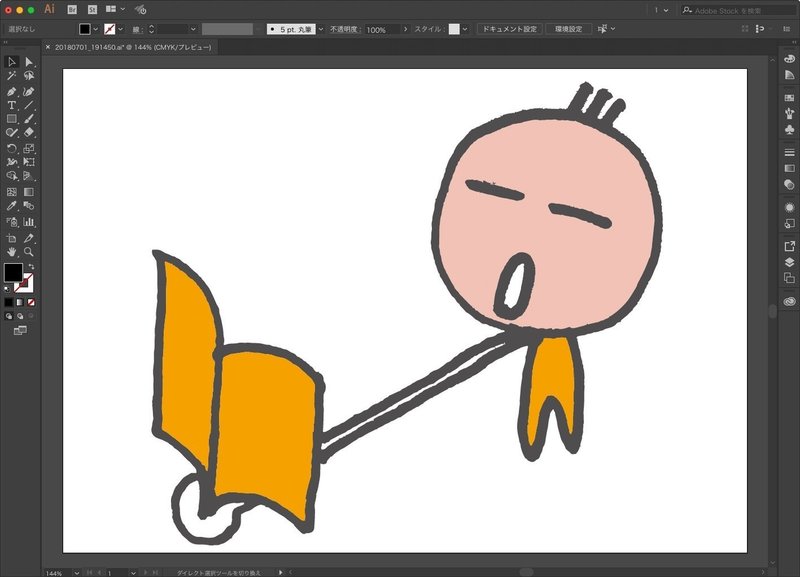Screen dimensions: 800x577
Task: Select the Gradient tool
Action: point(29,192)
